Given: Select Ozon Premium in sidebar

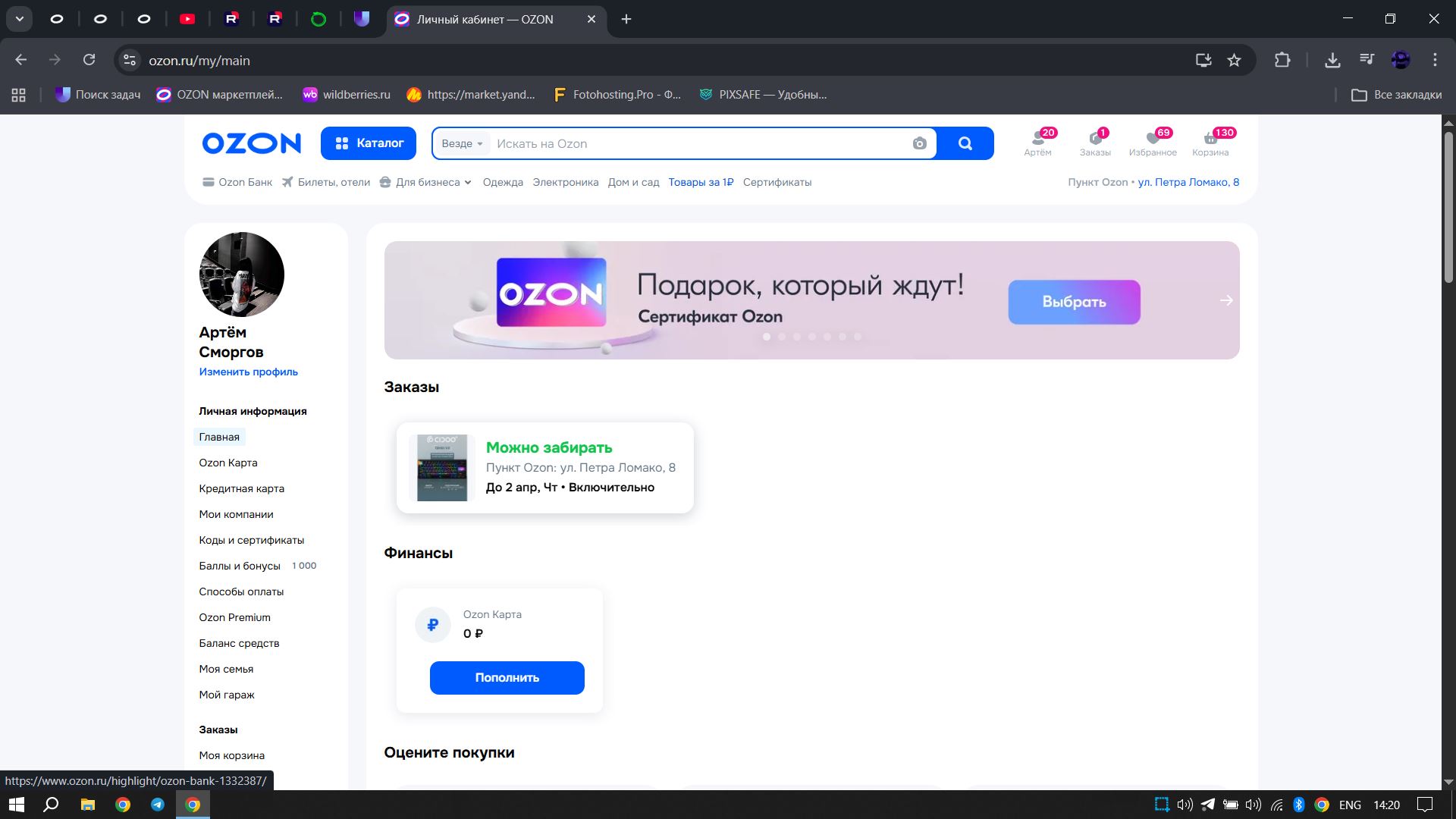Looking at the screenshot, I should 234,617.
